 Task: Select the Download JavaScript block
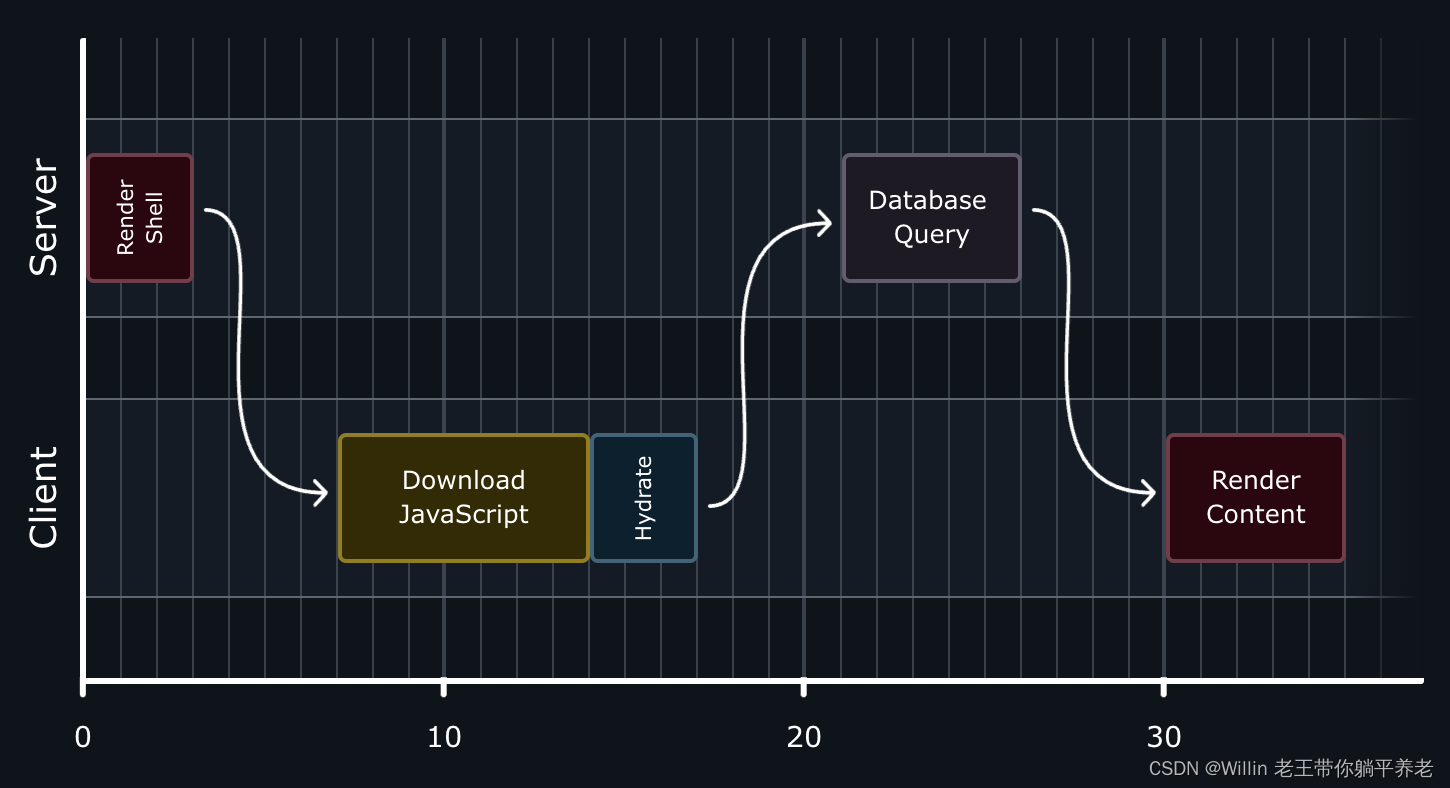(x=464, y=498)
